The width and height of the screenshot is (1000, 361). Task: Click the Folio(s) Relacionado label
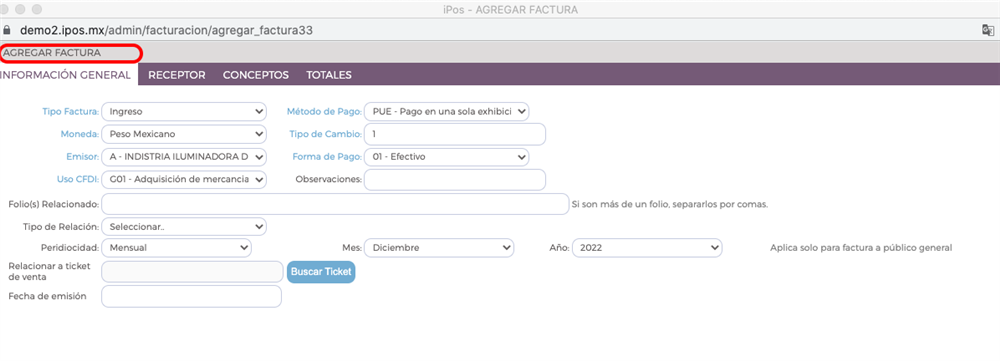pyautogui.click(x=54, y=205)
